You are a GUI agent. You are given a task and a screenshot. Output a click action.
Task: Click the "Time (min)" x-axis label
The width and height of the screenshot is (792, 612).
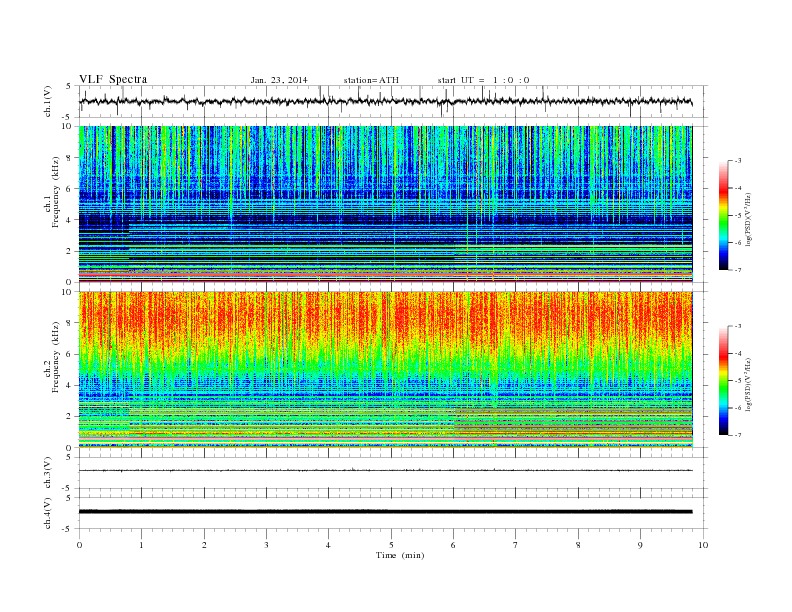pyautogui.click(x=400, y=555)
